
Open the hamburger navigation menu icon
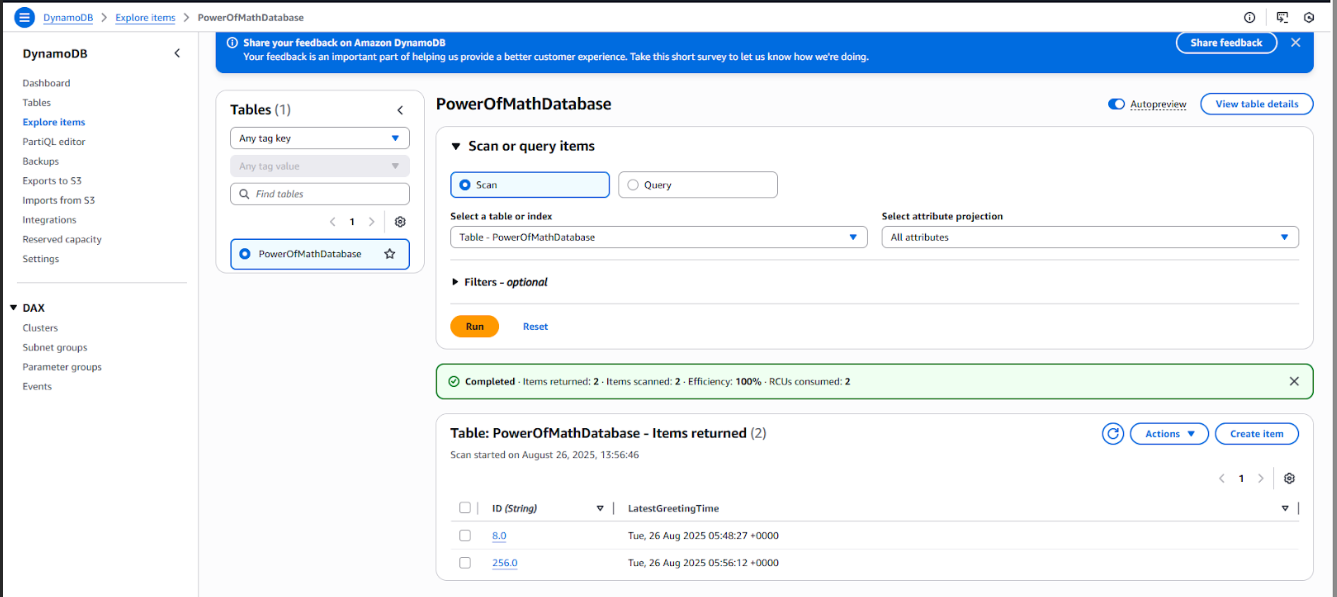[24, 17]
